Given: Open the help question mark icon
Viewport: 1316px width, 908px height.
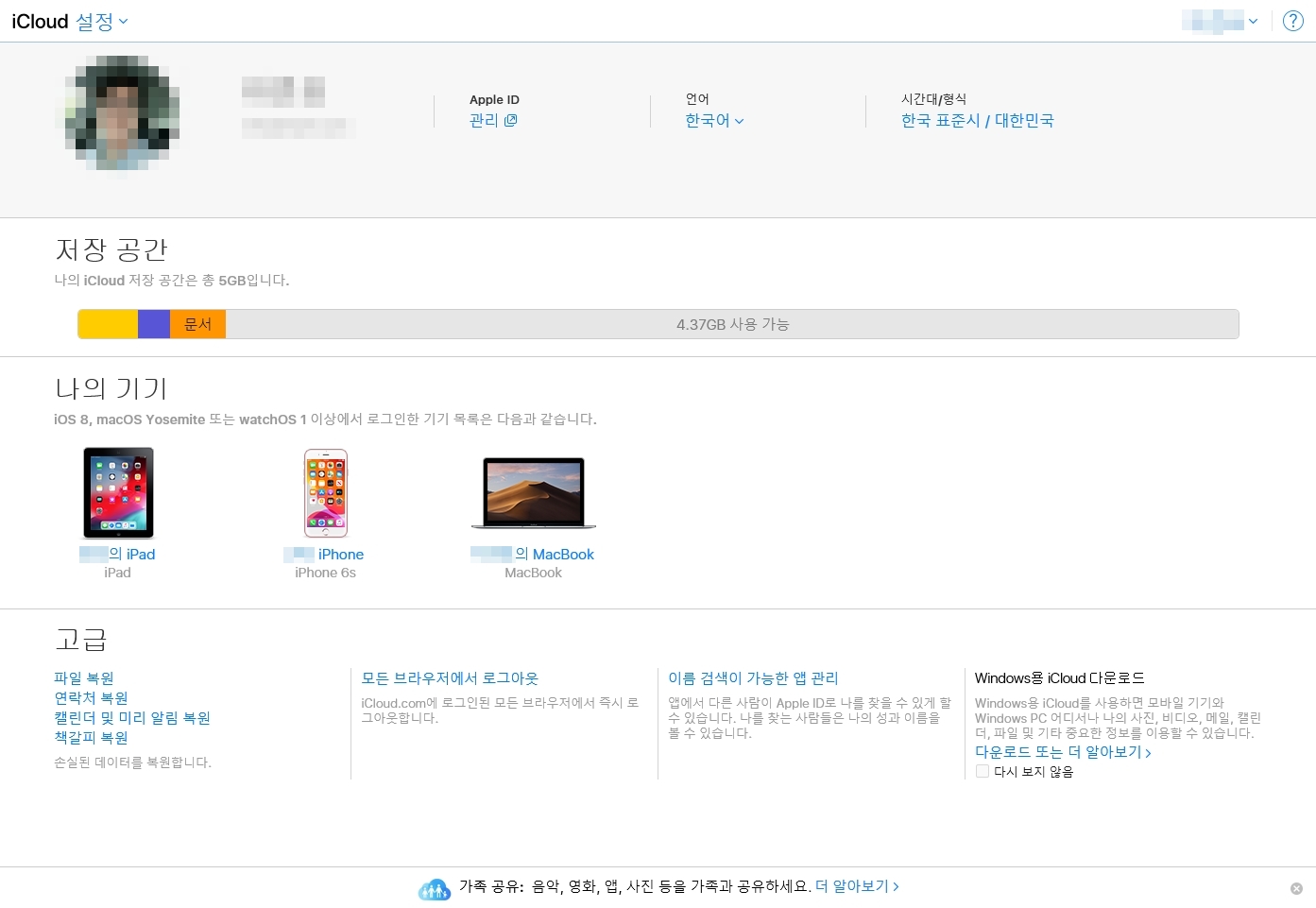Looking at the screenshot, I should pos(1293,21).
